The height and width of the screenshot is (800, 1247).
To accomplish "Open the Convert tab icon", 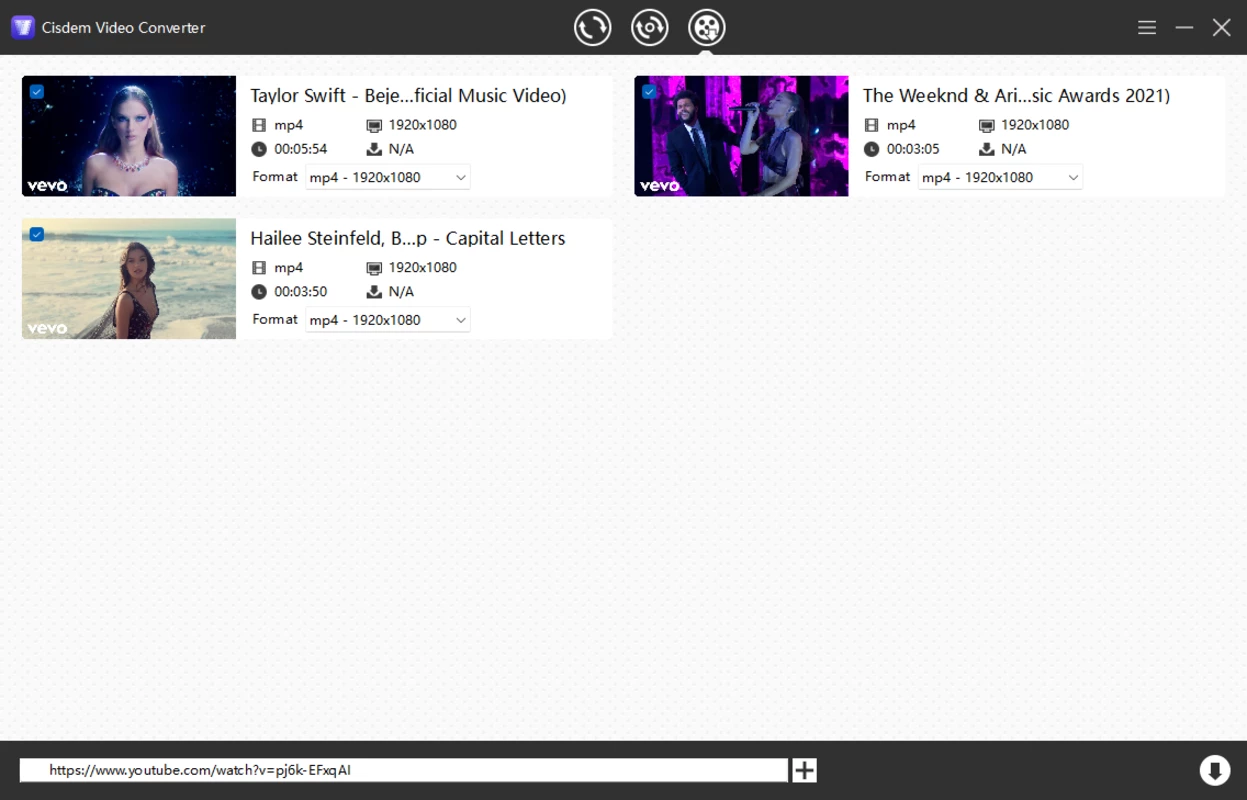I will coord(592,27).
